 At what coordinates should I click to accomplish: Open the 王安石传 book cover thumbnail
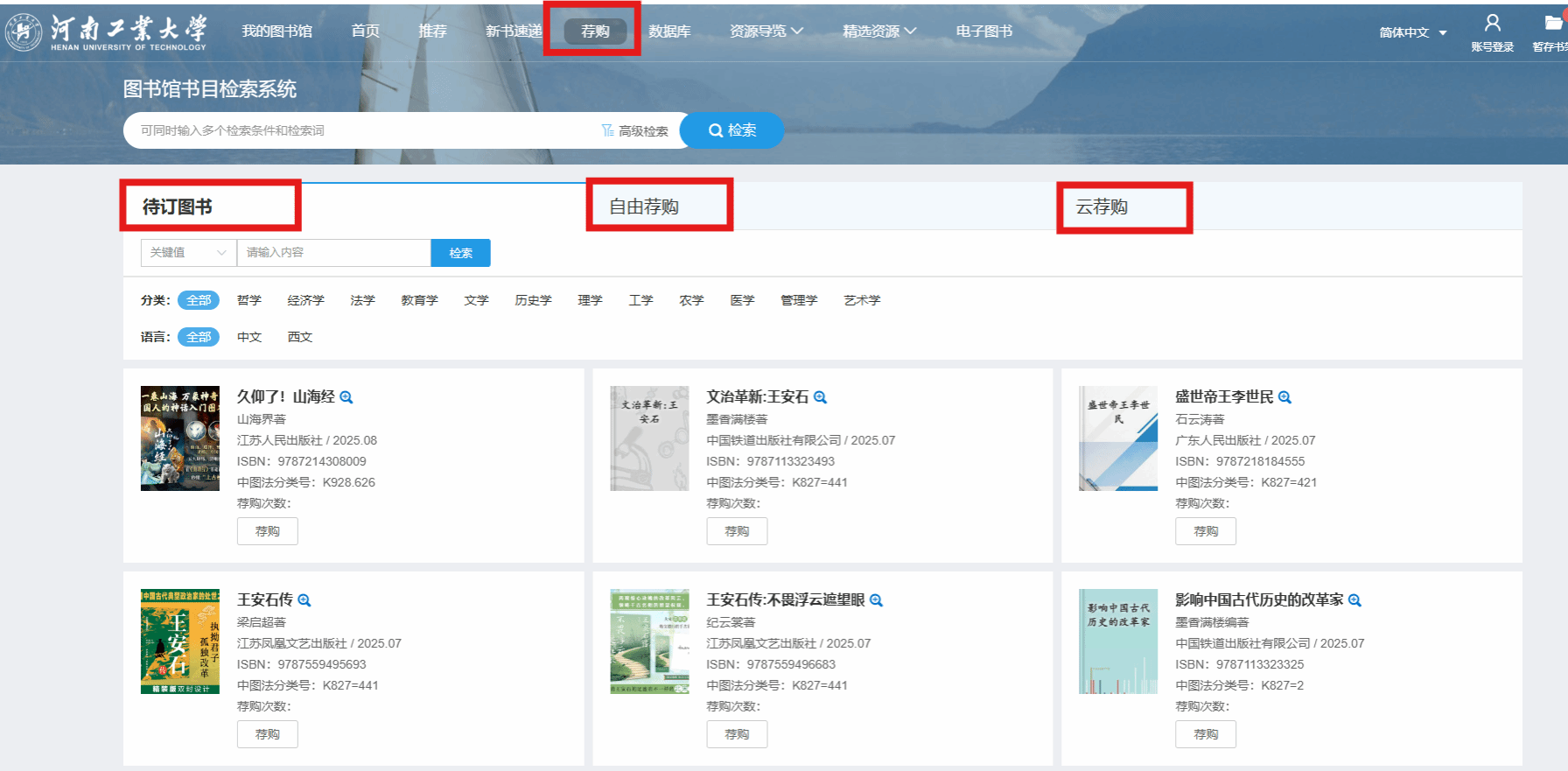[x=180, y=641]
